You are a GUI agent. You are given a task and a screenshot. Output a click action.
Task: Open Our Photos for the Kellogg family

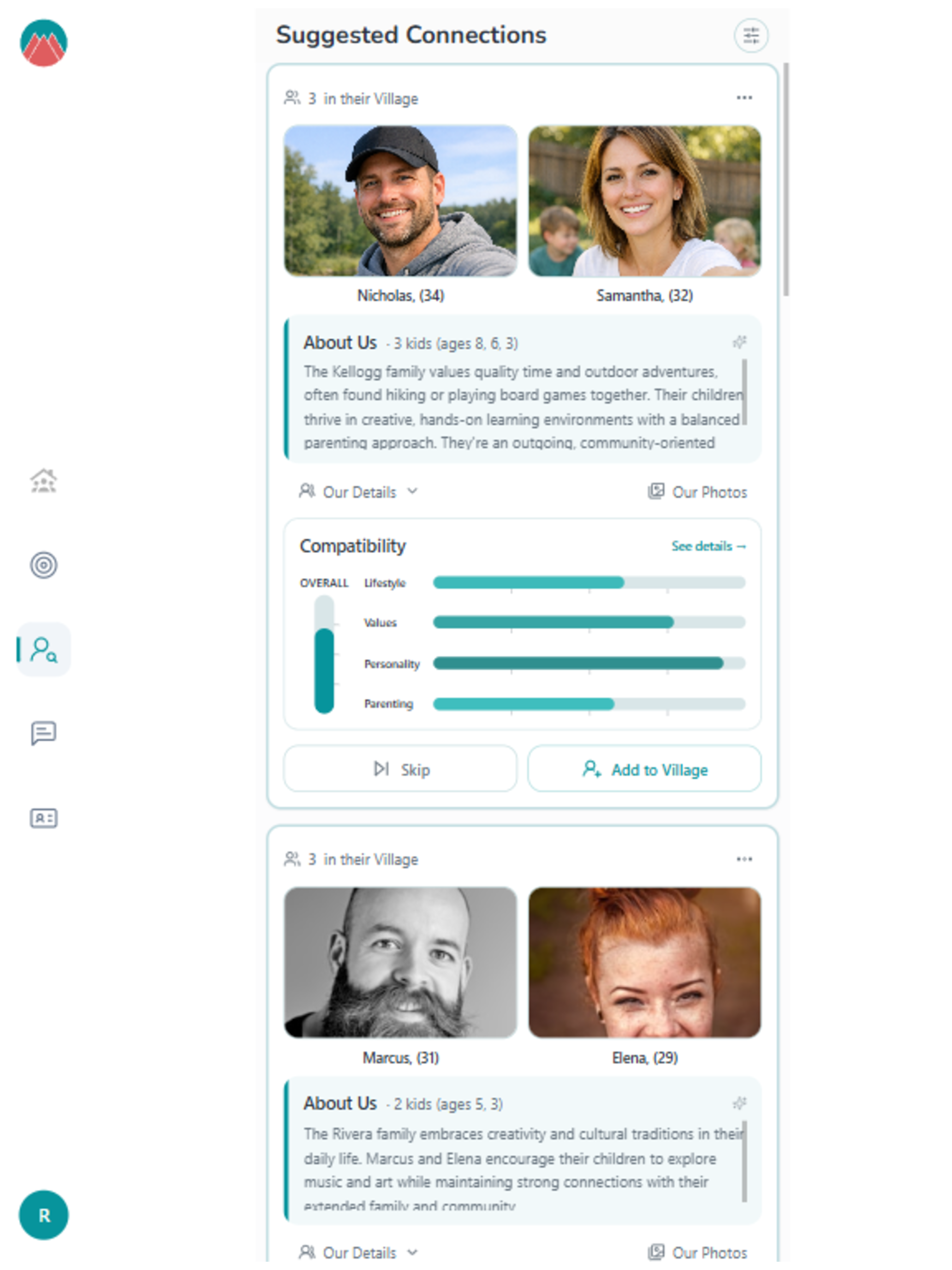pyautogui.click(x=697, y=492)
